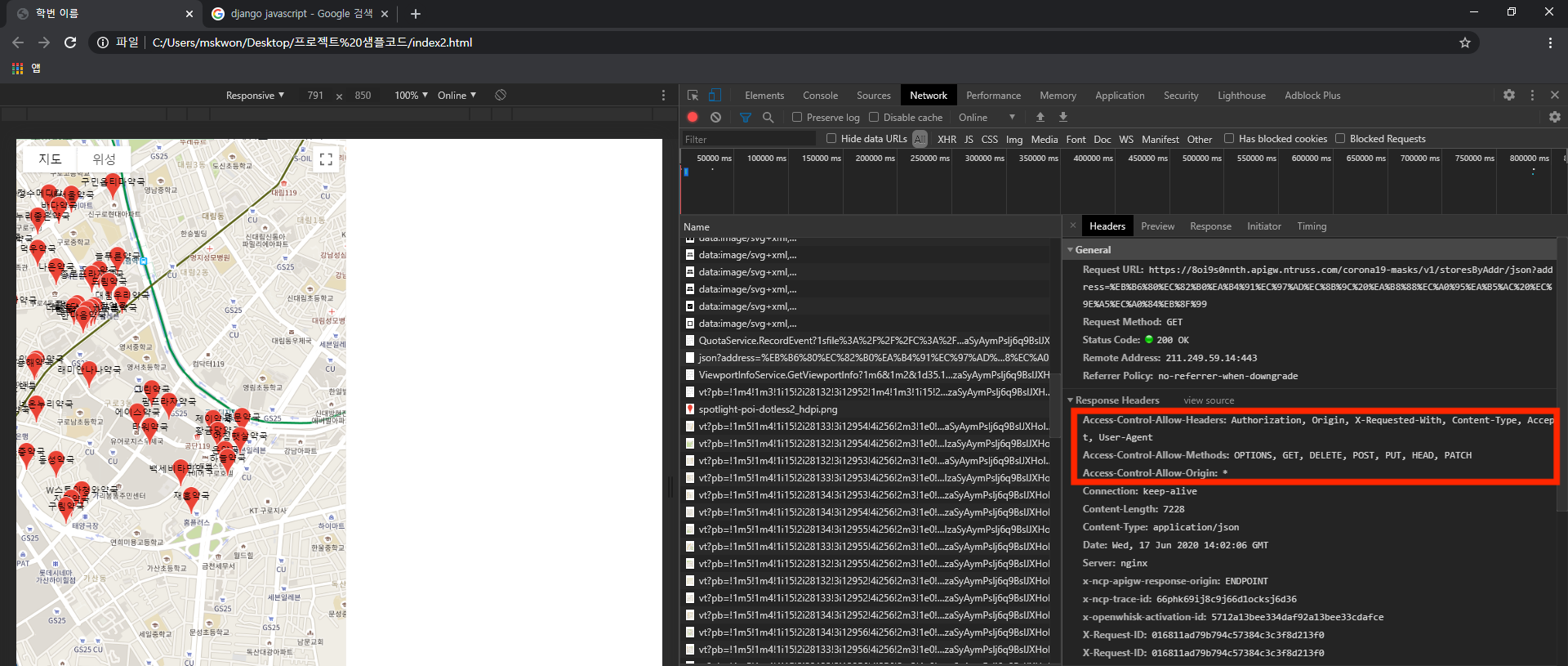Click the network Filter input field
This screenshot has height=666, width=1568.
749,139
